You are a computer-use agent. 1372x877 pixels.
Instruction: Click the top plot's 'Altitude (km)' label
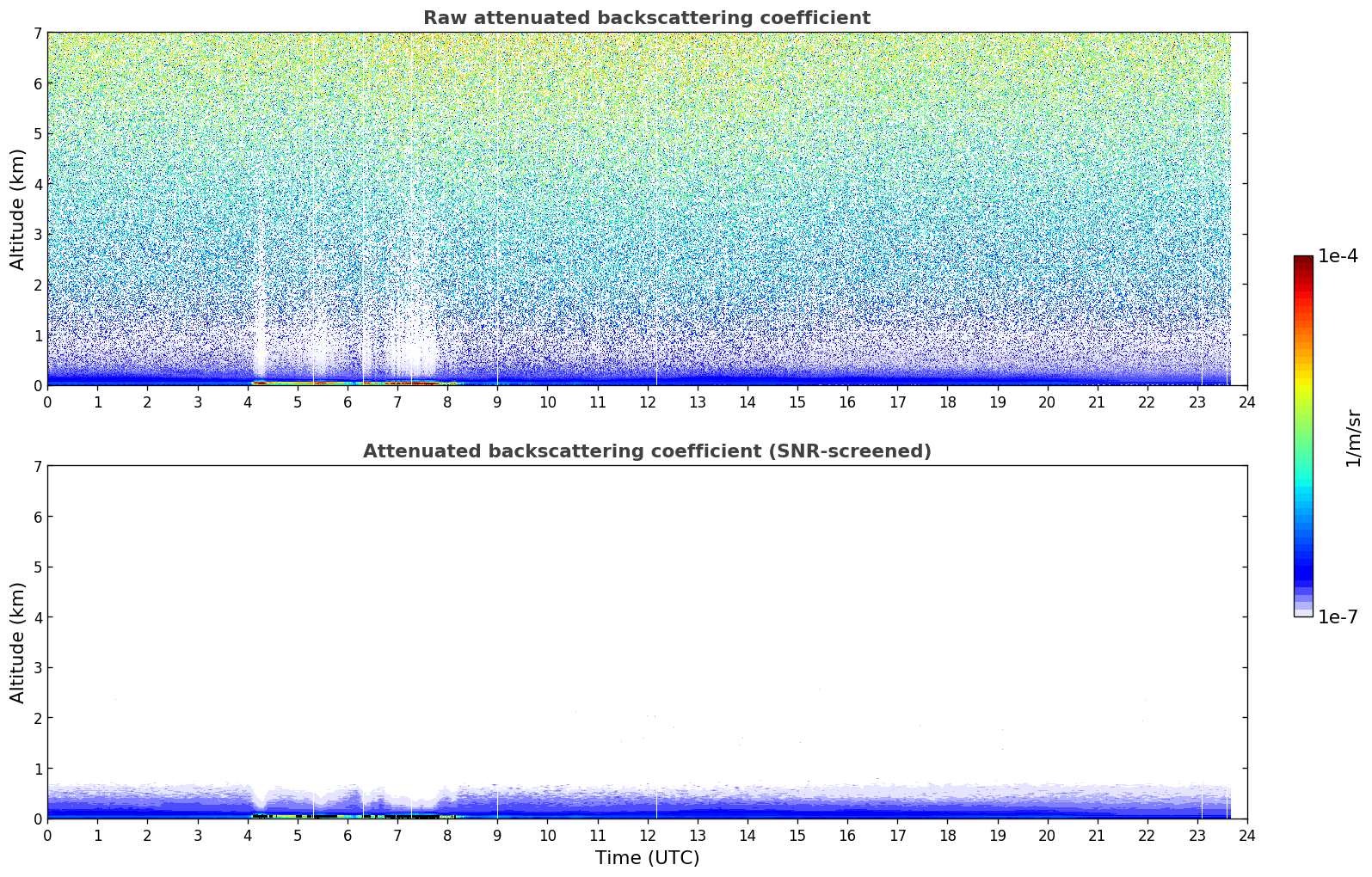[x=18, y=209]
